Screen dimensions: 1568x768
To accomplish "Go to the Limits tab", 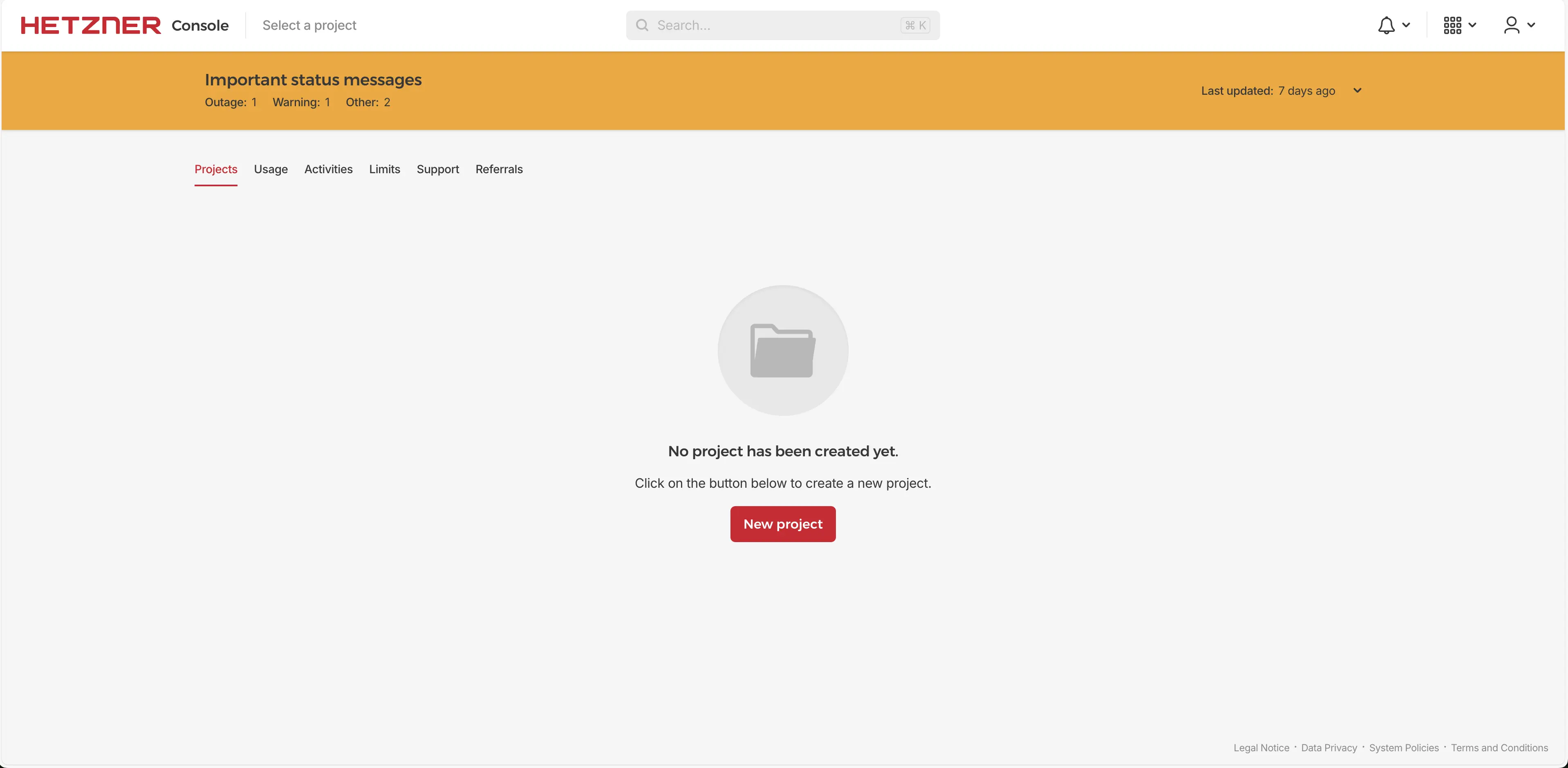I will click(384, 169).
